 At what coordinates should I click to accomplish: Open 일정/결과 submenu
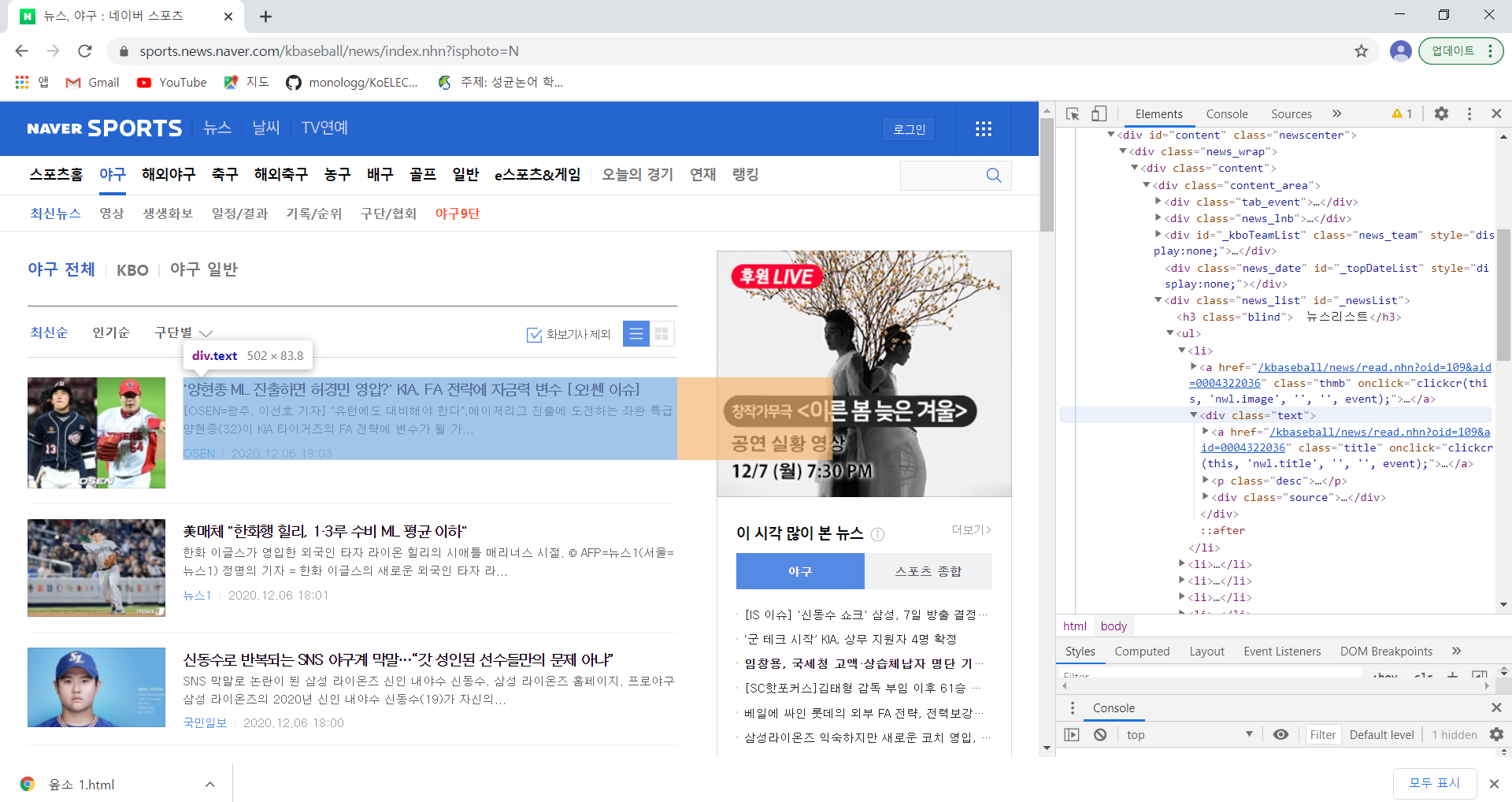pos(240,213)
